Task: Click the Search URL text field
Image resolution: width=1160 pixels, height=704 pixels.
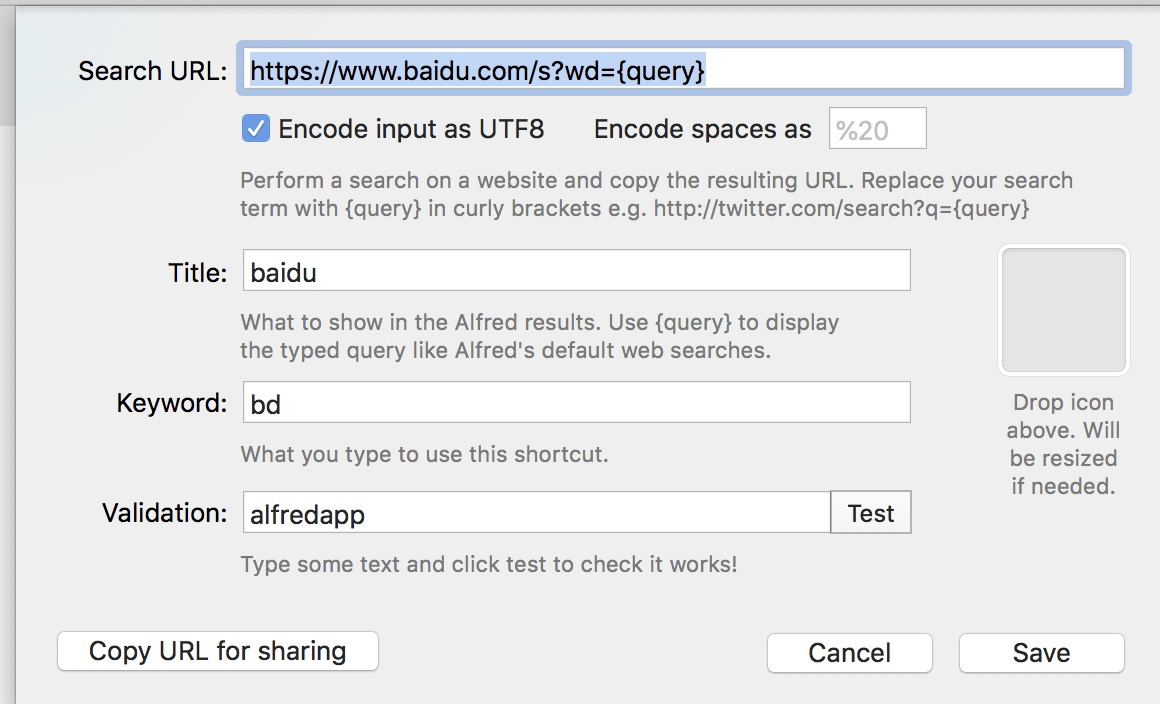Action: [x=683, y=70]
